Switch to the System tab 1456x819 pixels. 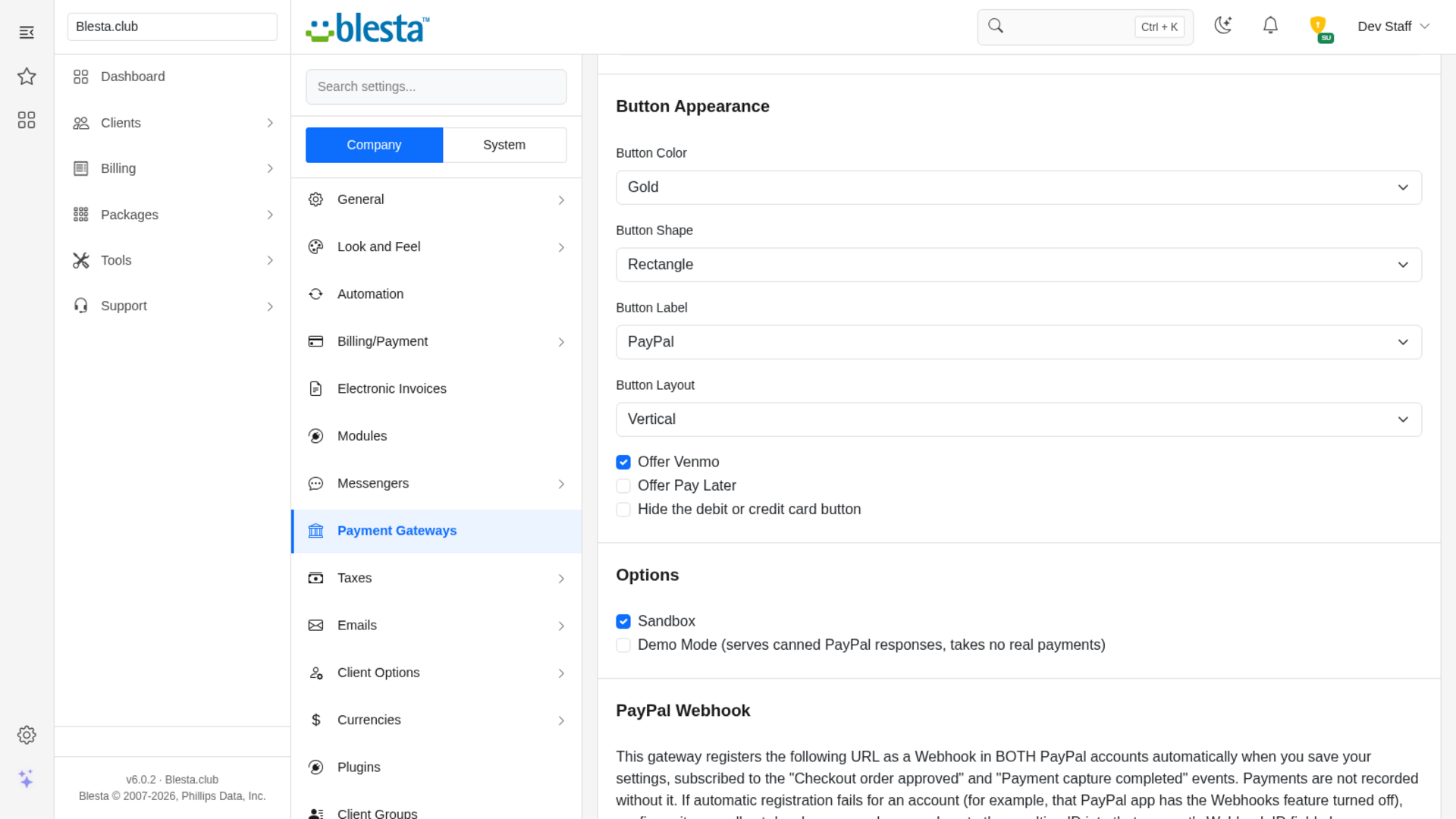click(x=504, y=145)
